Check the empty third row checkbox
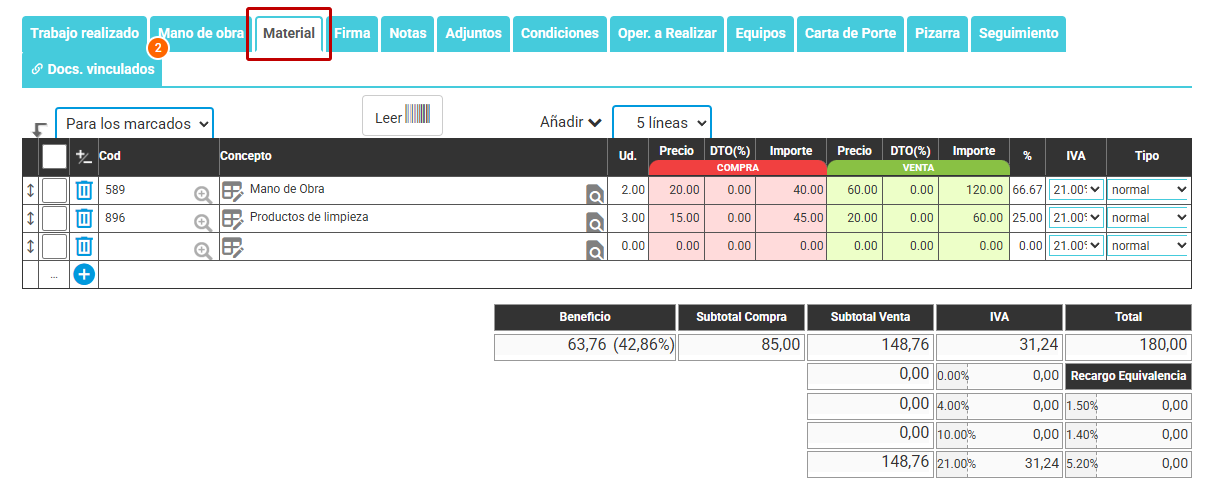This screenshot has width=1206, height=501. pos(54,246)
